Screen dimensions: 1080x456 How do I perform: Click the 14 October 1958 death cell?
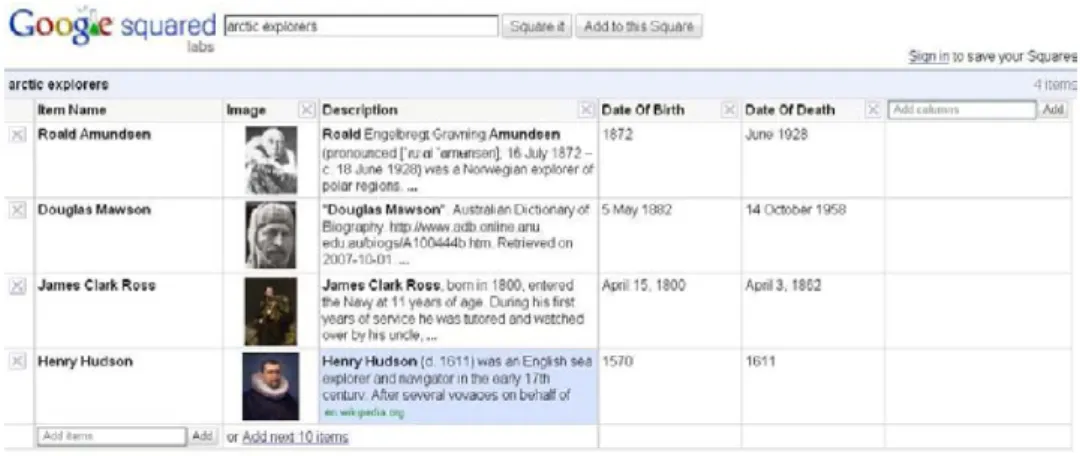pyautogui.click(x=796, y=209)
